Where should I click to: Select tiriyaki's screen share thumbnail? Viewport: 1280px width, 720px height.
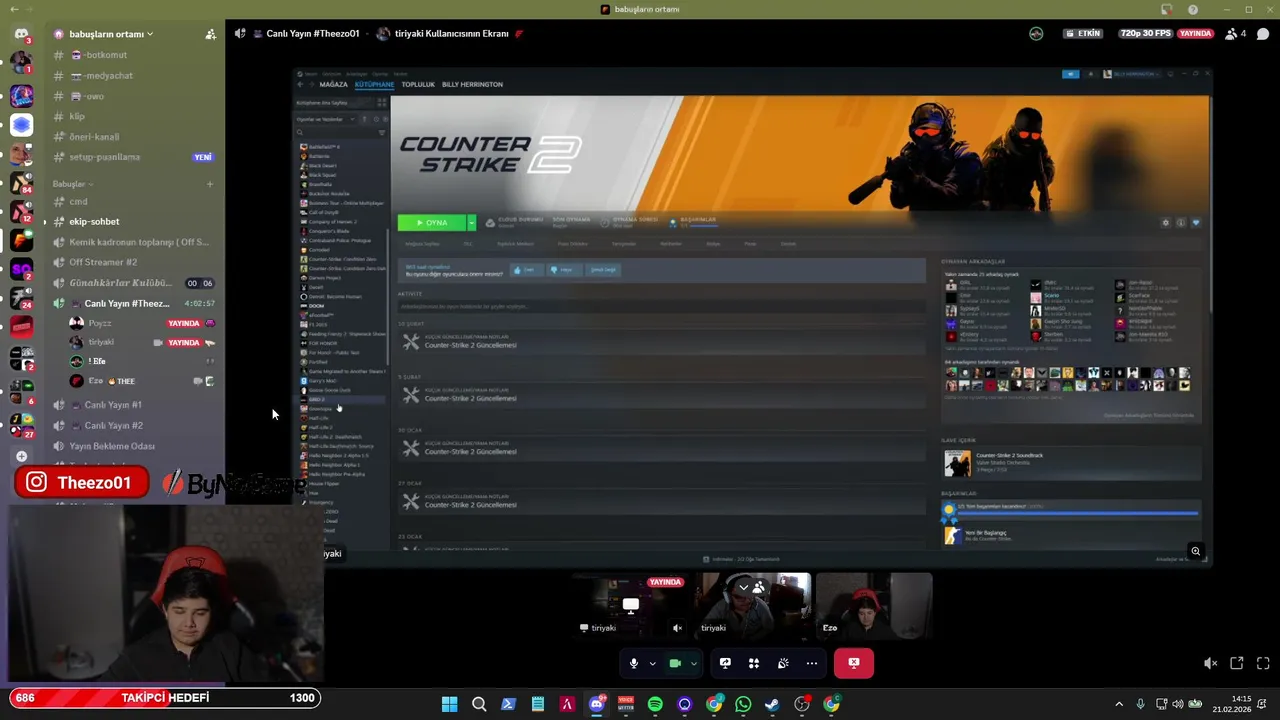coord(632,605)
